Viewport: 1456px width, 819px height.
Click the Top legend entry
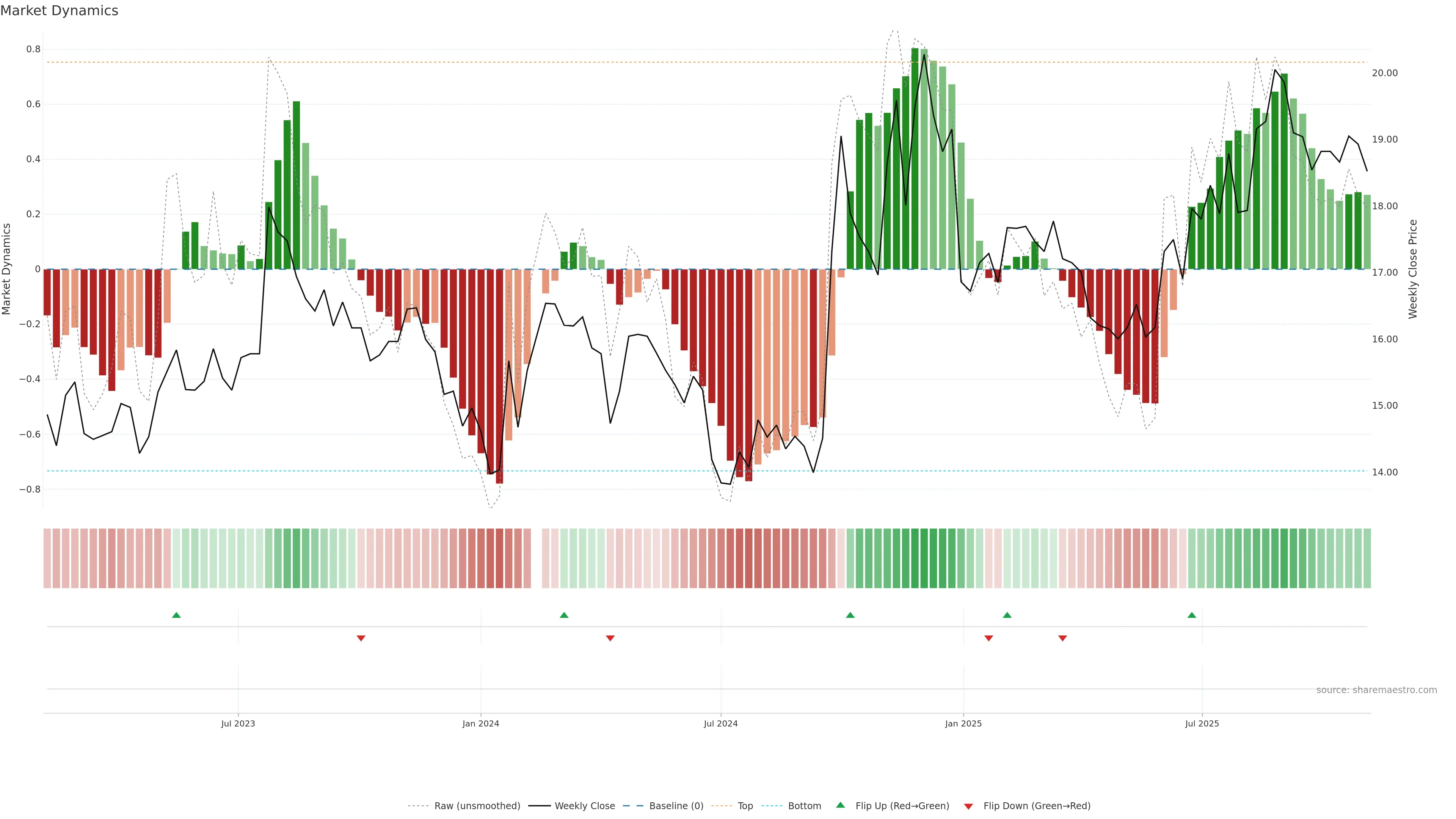click(745, 806)
